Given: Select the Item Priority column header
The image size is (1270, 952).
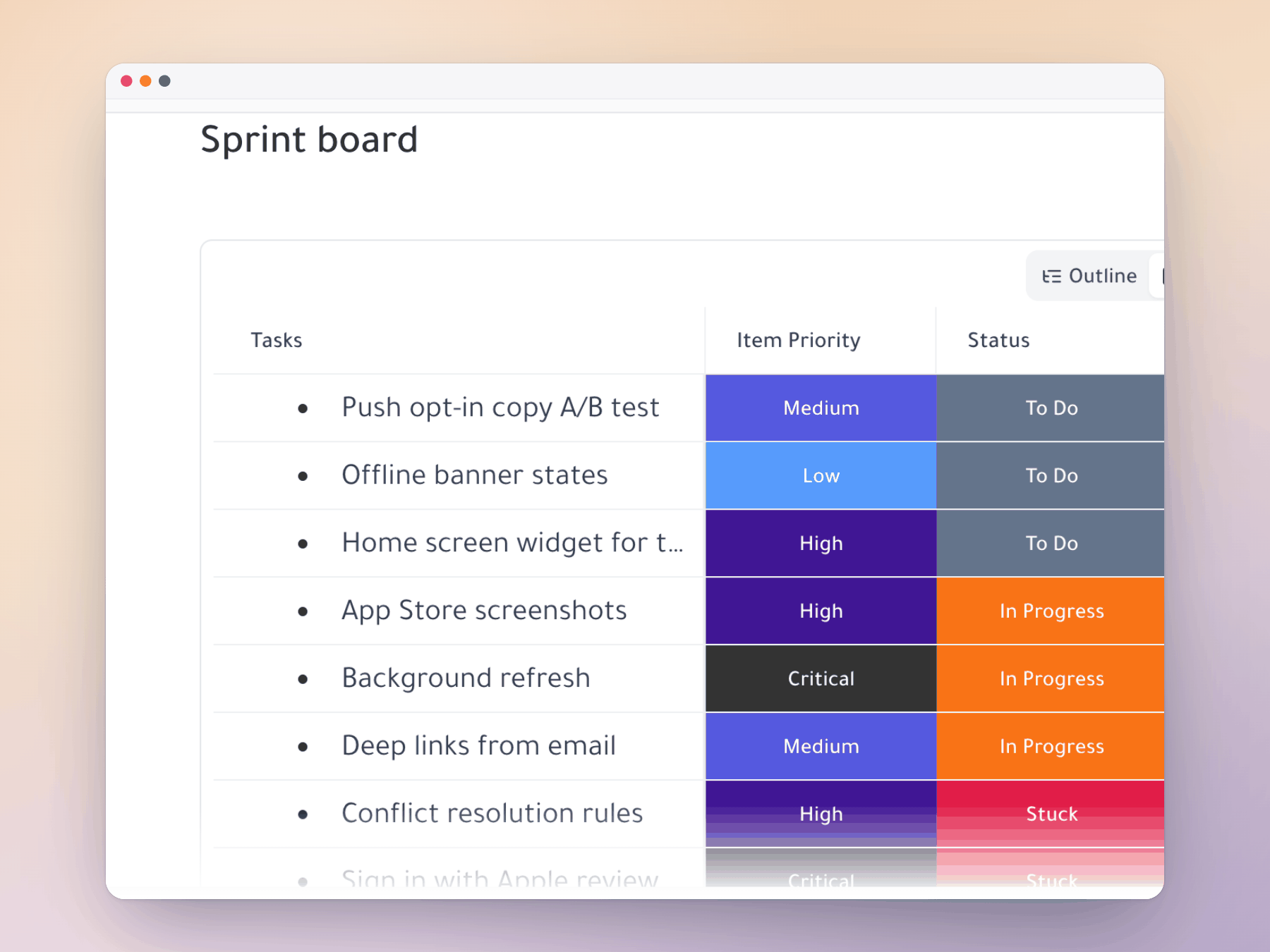Looking at the screenshot, I should [x=799, y=341].
